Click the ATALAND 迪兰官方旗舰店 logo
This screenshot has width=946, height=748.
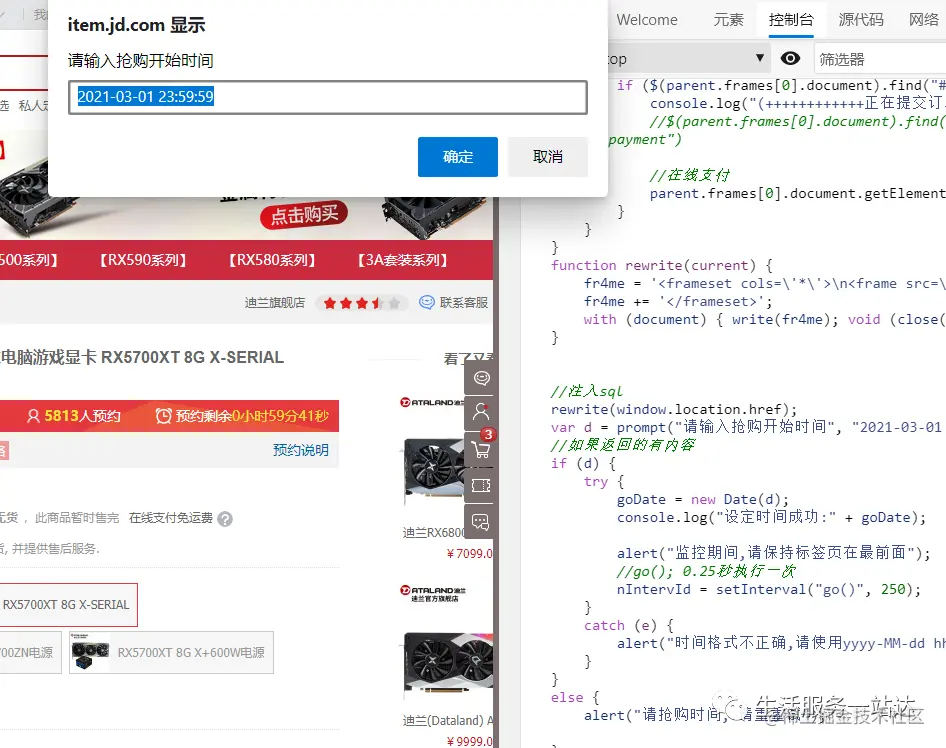[433, 594]
